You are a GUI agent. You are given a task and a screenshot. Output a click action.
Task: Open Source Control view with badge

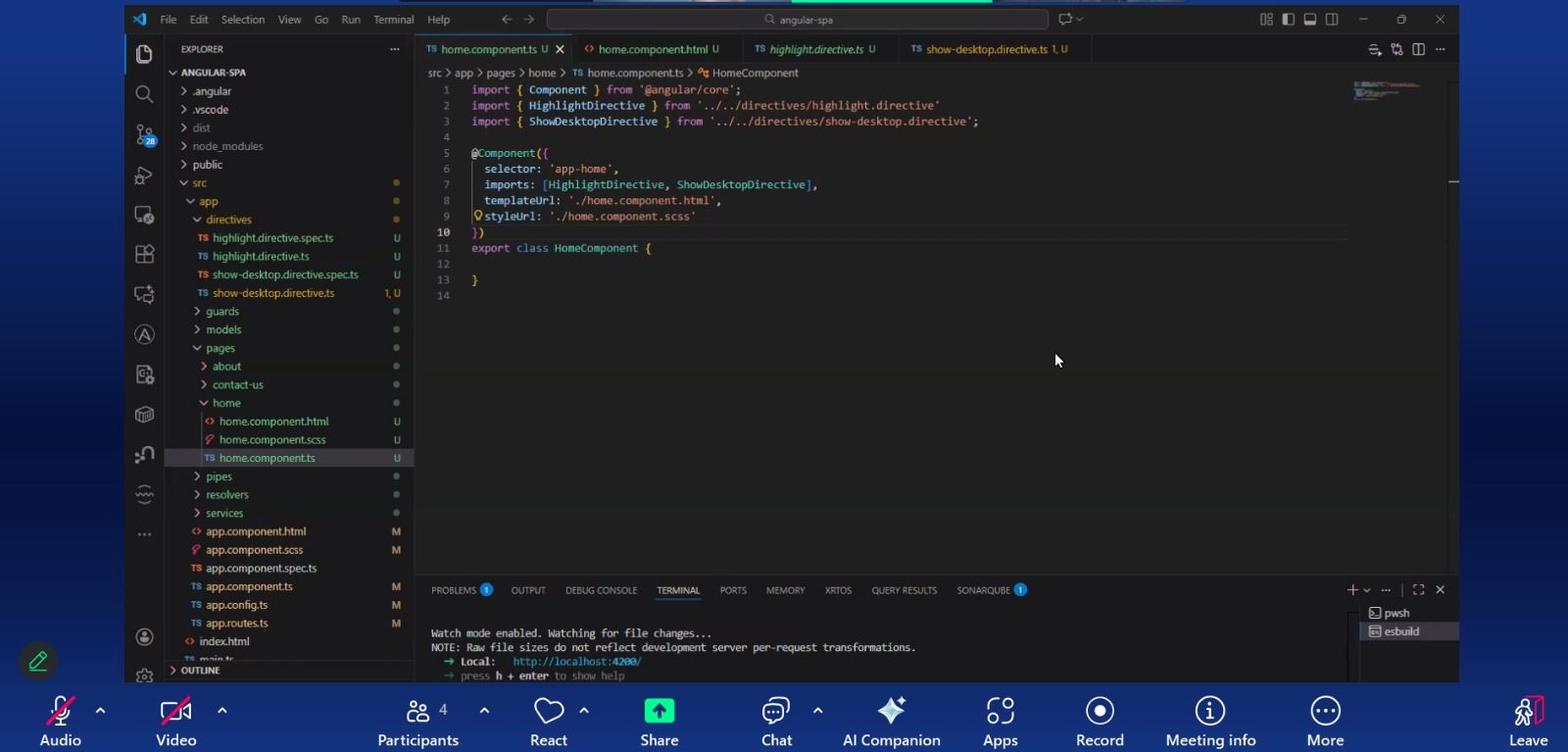(x=145, y=135)
